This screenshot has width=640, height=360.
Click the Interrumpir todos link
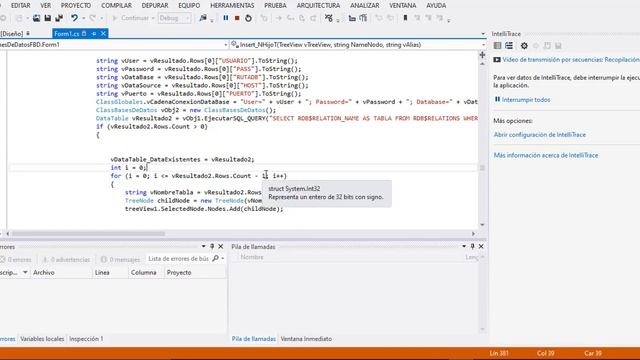point(526,100)
